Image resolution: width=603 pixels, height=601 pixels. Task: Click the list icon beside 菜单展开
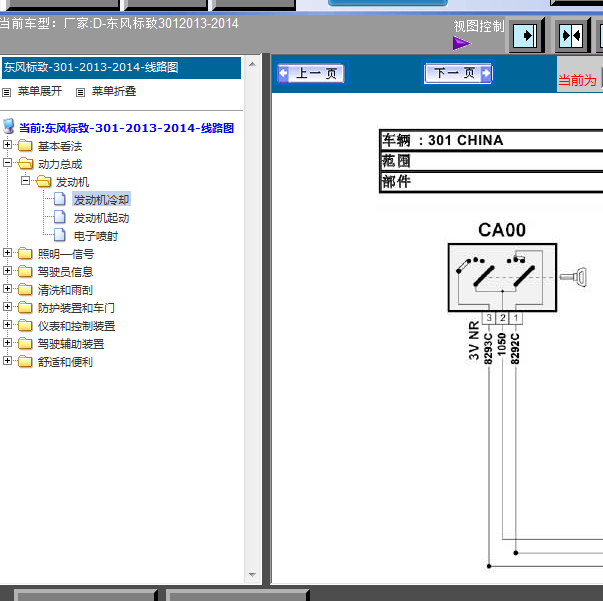7,92
